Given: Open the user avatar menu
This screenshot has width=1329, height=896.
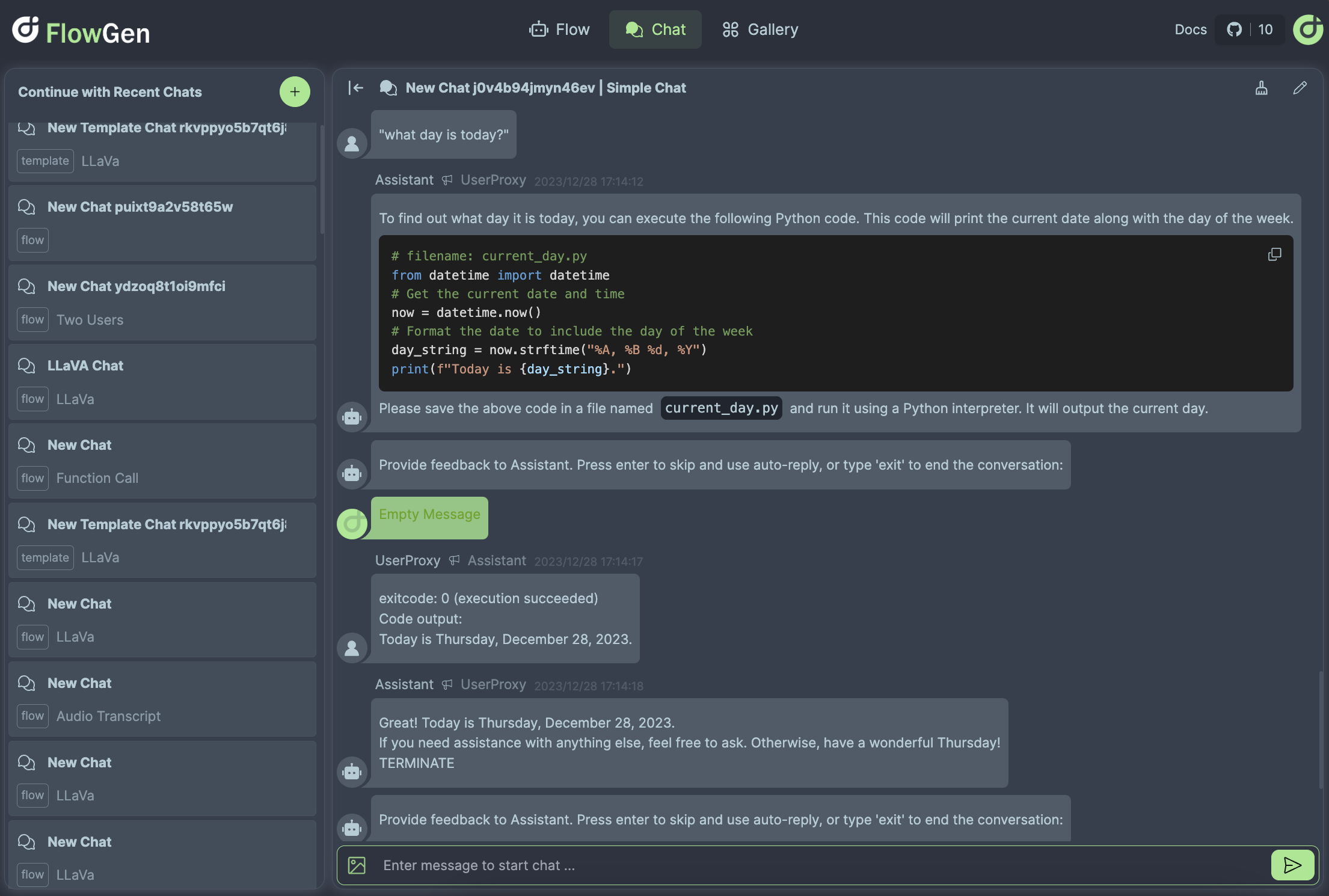Looking at the screenshot, I should point(1308,29).
